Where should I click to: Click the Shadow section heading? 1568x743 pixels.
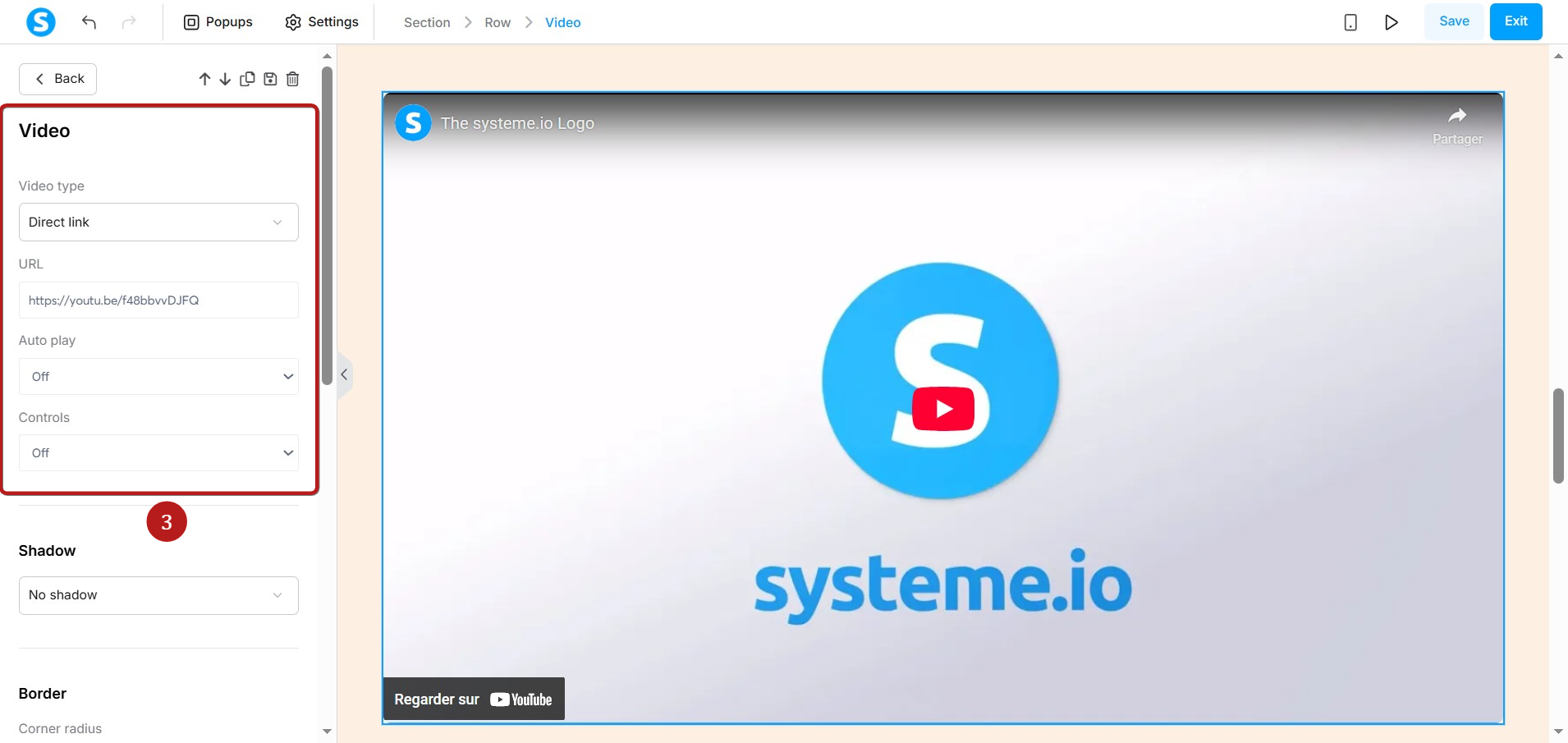[x=47, y=551]
